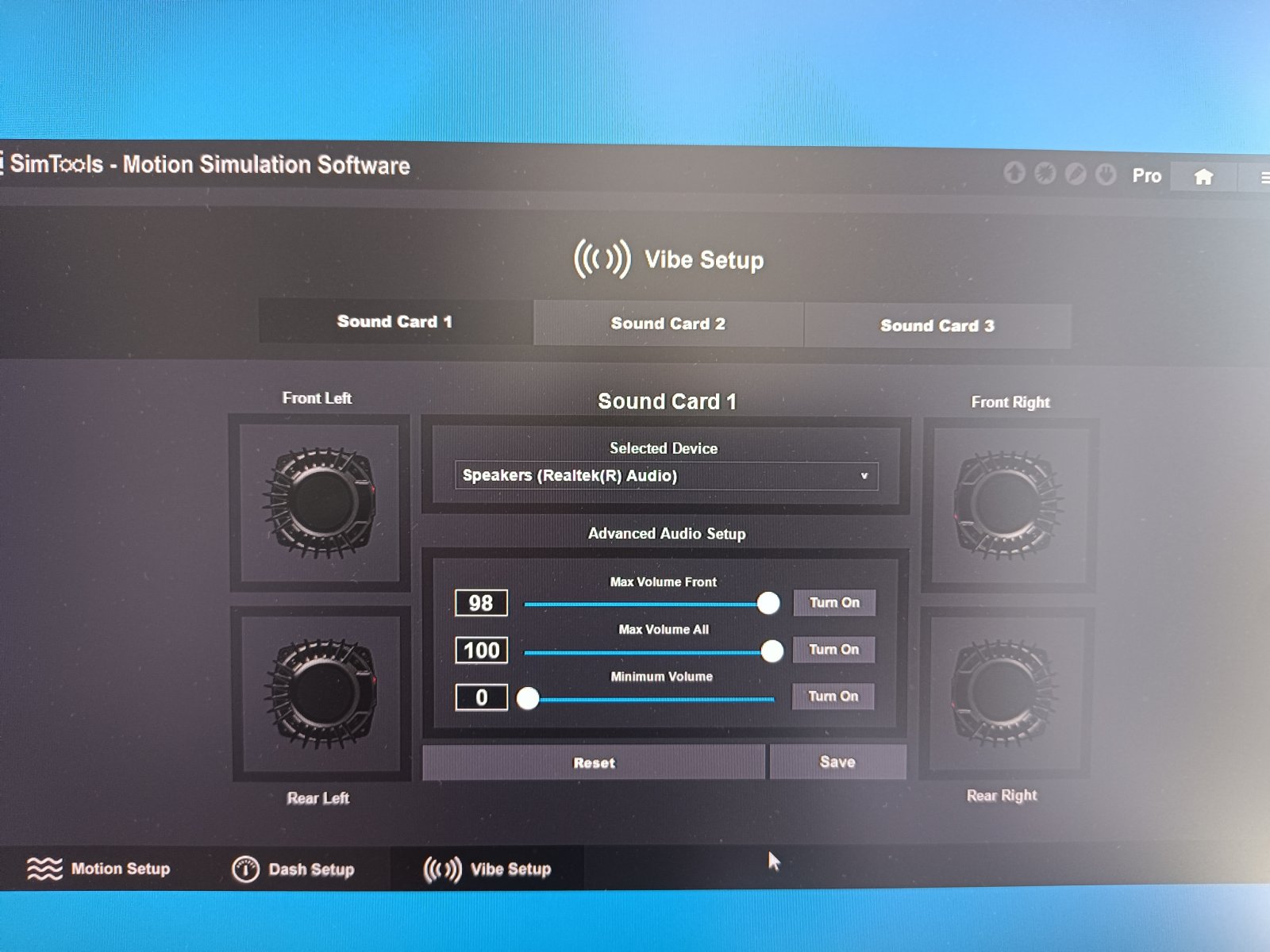Select the Rear Left transducer image

[x=321, y=693]
